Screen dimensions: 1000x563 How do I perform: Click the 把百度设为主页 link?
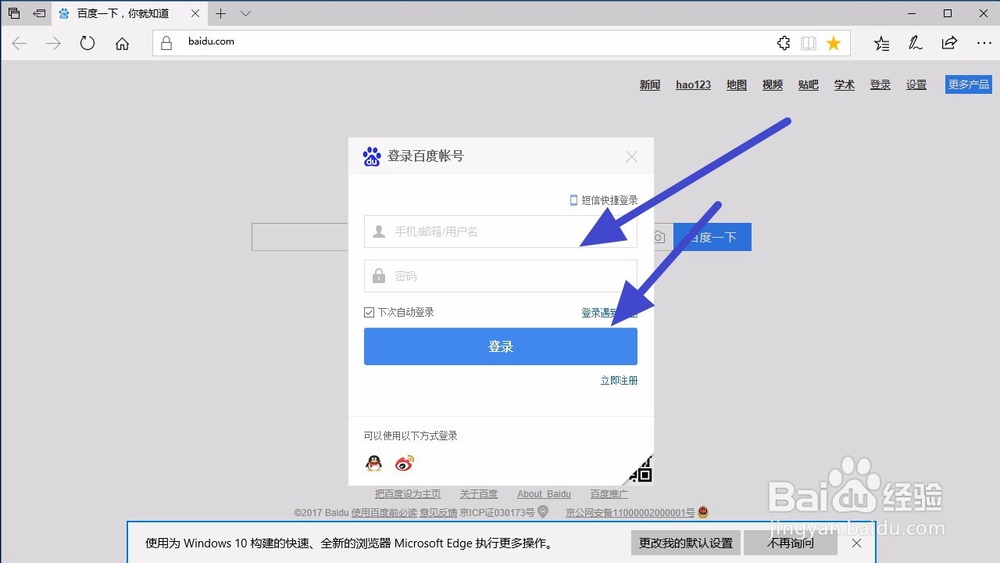pyautogui.click(x=408, y=494)
